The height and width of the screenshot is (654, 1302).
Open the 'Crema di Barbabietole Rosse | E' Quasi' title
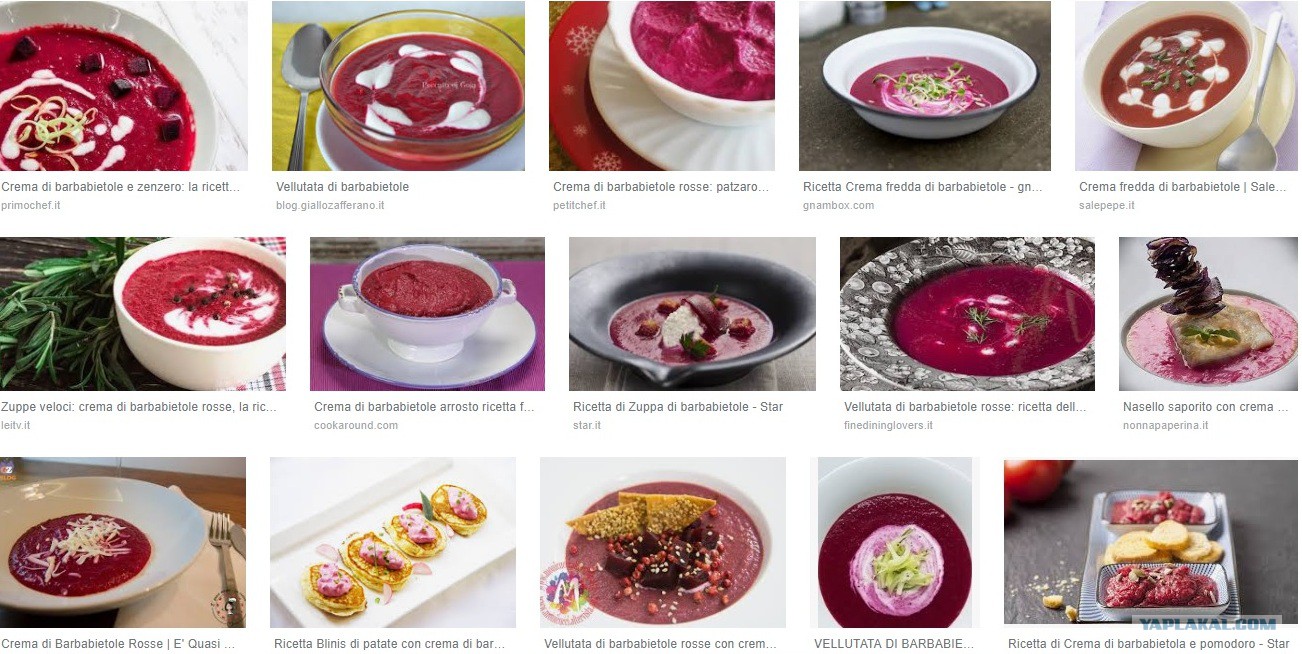point(118,644)
